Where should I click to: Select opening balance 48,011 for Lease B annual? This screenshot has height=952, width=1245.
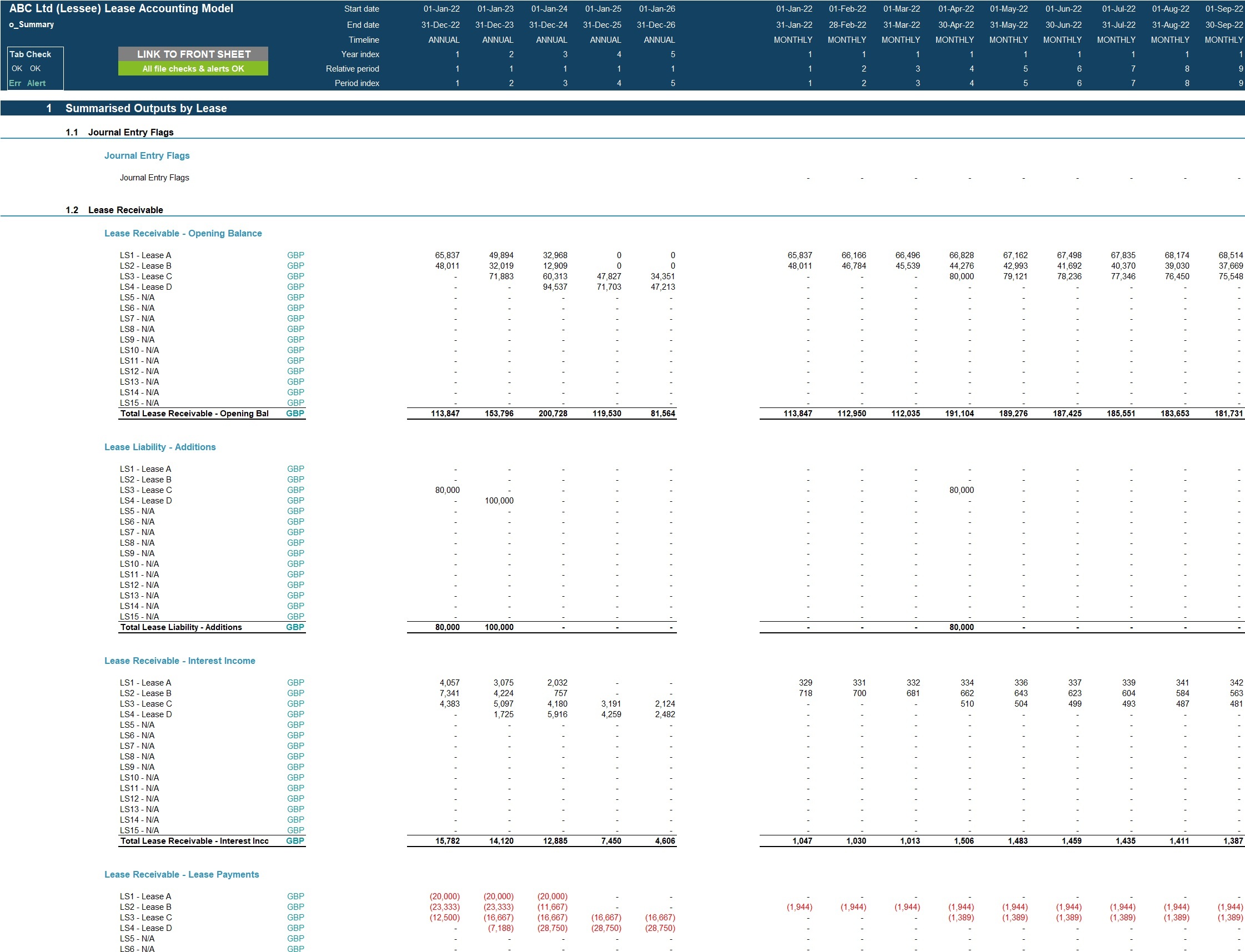[448, 265]
